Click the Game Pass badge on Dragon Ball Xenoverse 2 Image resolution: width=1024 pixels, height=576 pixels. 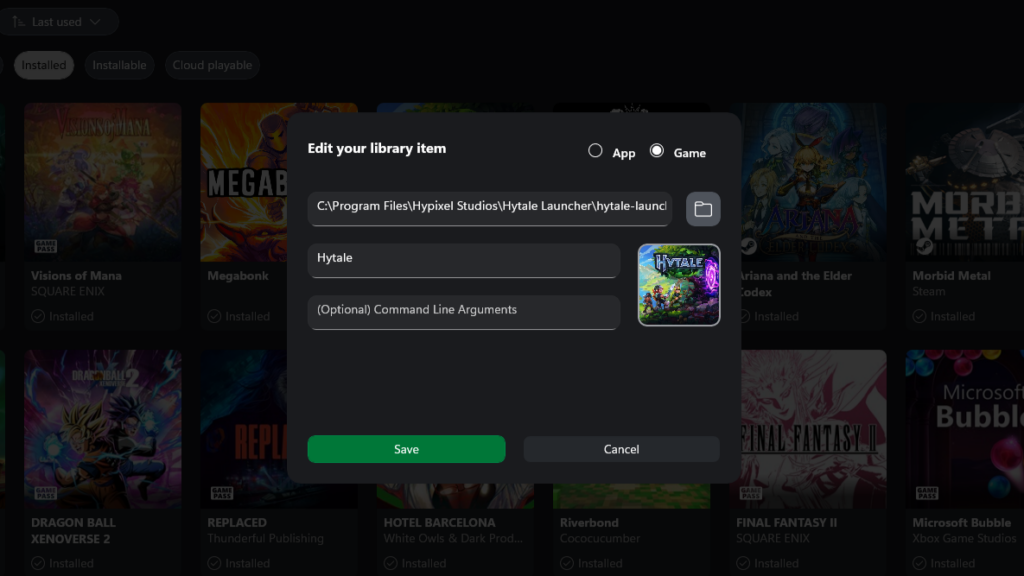pos(46,493)
